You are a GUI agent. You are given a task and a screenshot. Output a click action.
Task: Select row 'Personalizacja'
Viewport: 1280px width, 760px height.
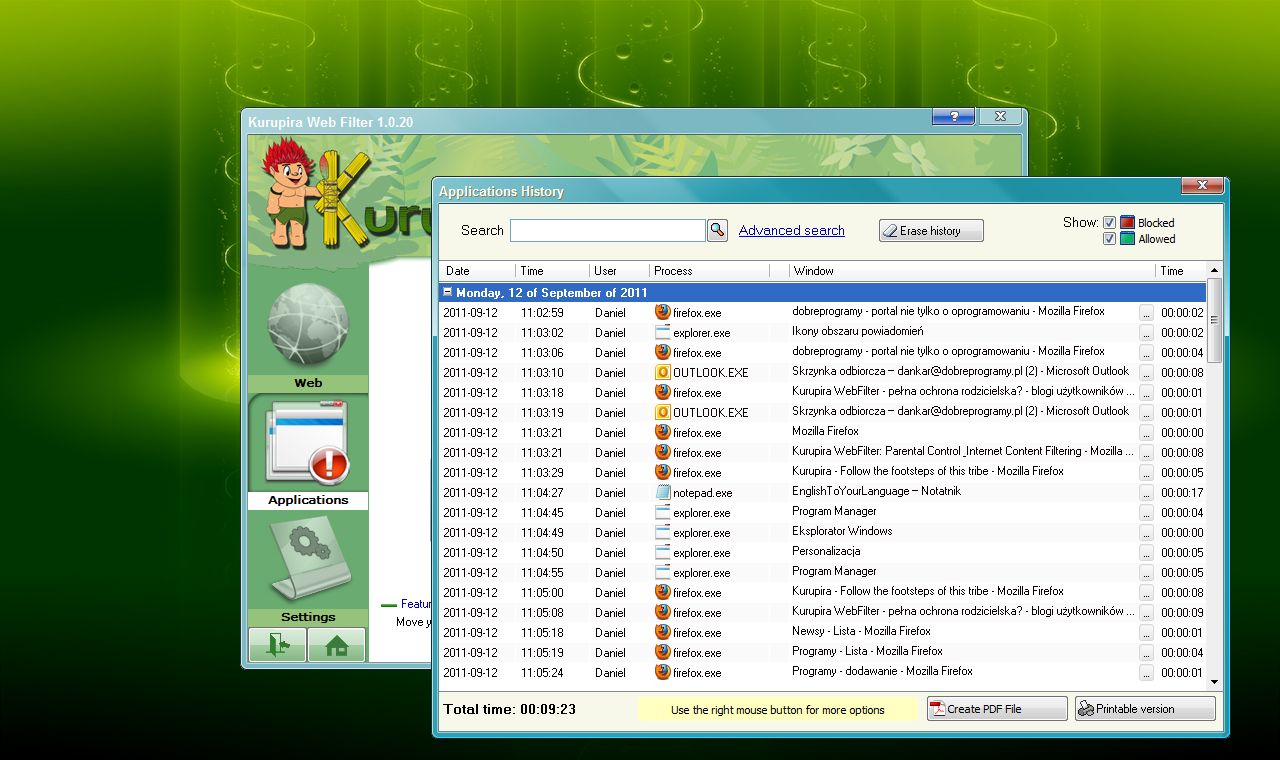823,552
